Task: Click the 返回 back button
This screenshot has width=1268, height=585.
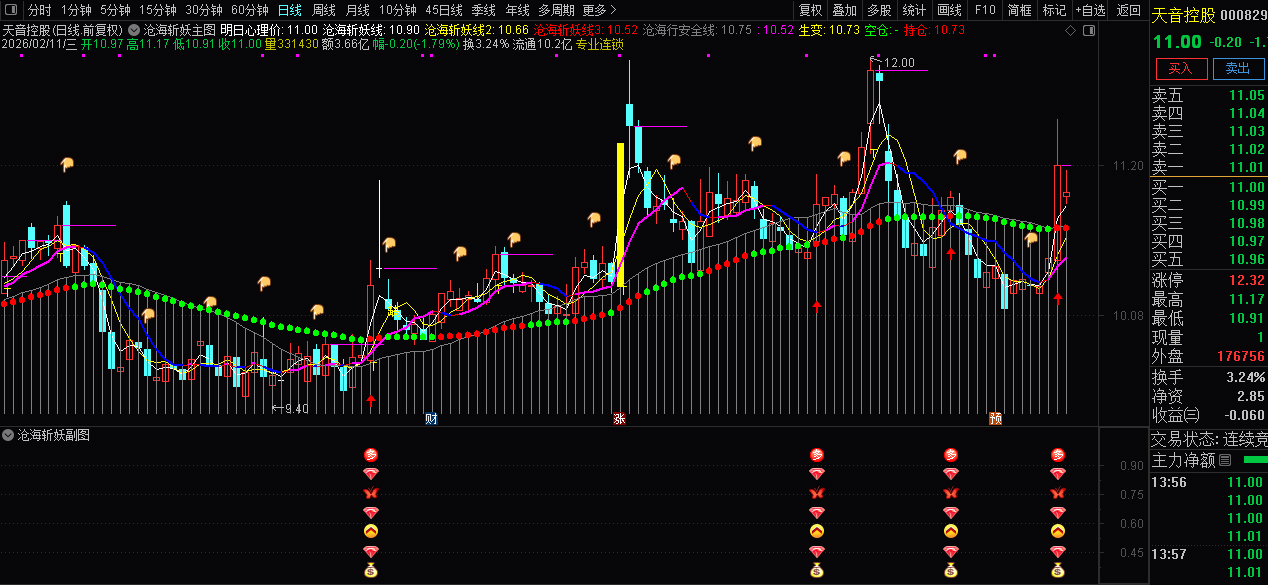Action: 1129,10
